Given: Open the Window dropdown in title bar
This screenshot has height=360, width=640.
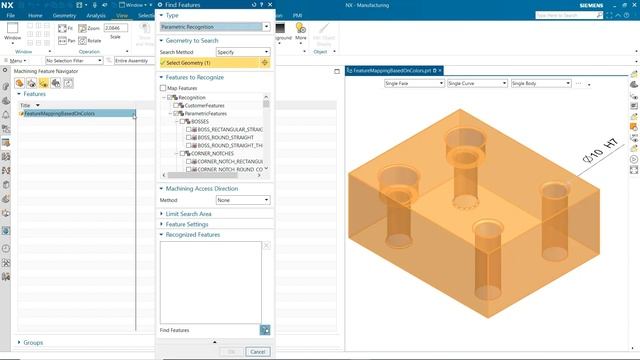Looking at the screenshot, I should click(136, 5).
